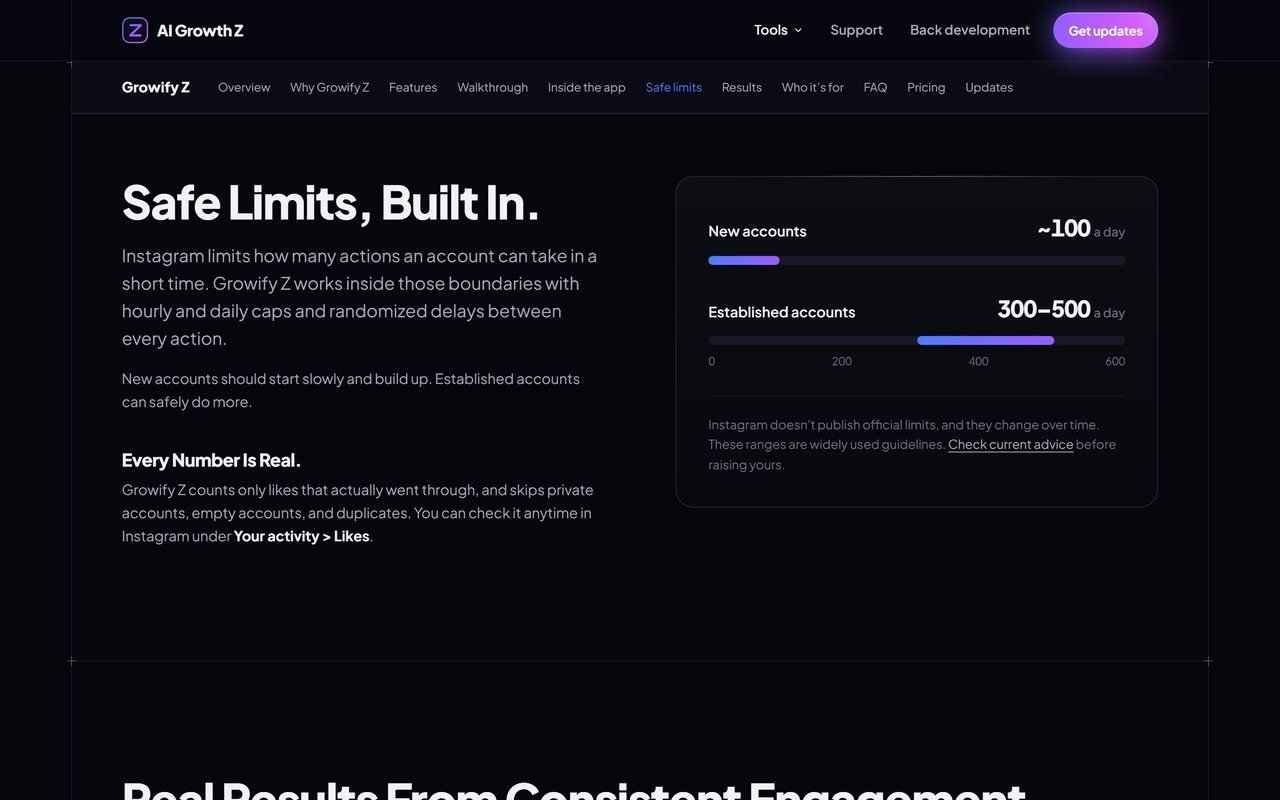Click the Every Number Is Real. subheading

(x=211, y=460)
